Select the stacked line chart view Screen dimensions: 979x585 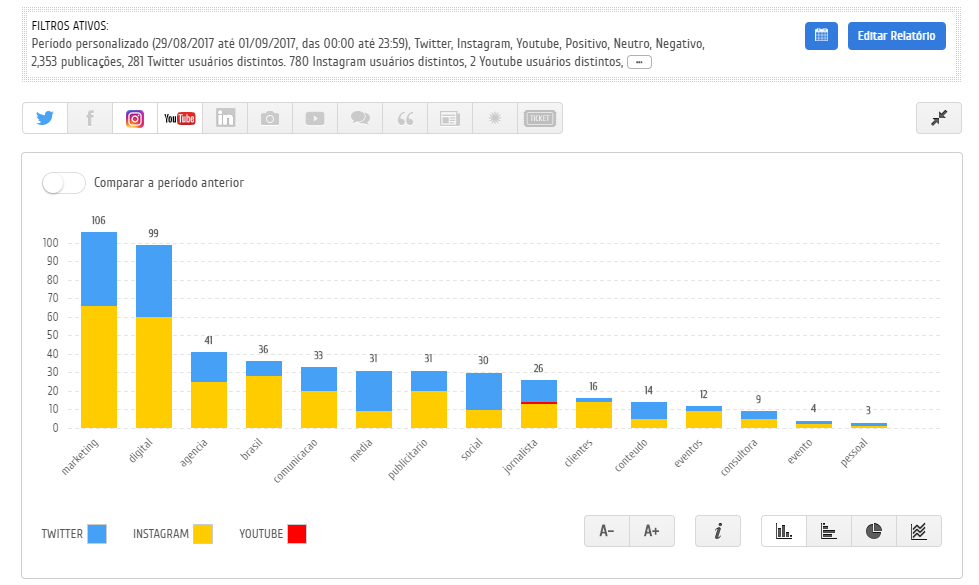point(919,531)
